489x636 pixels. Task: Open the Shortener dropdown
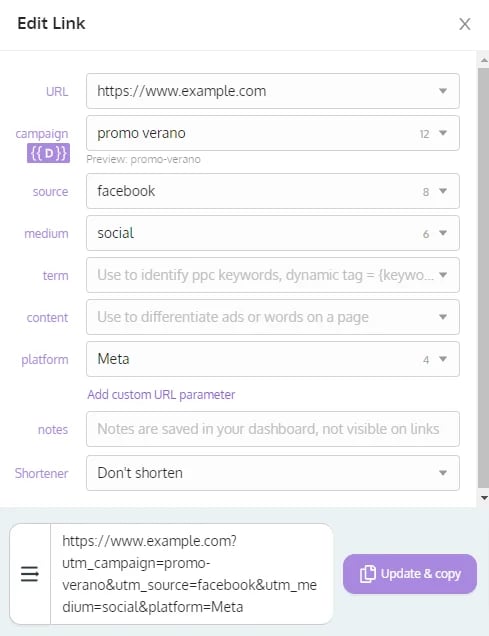[x=272, y=473]
